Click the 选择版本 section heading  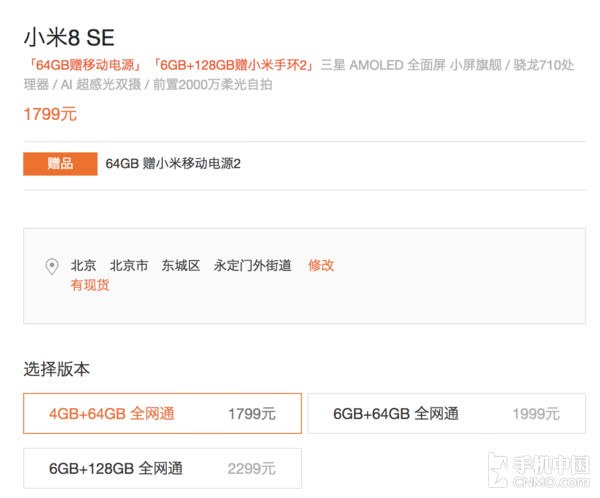(x=56, y=369)
